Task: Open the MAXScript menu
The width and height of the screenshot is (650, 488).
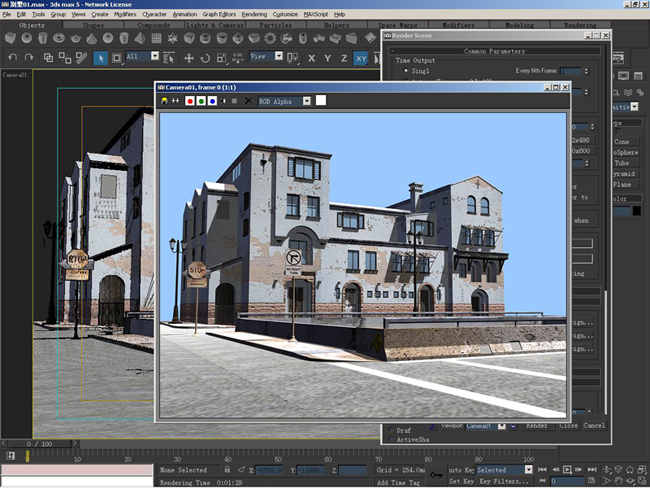Action: tap(316, 14)
